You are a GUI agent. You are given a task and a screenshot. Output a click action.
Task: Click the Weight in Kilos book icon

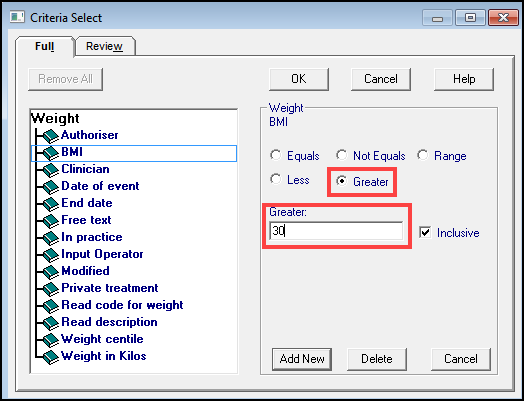(x=50, y=357)
